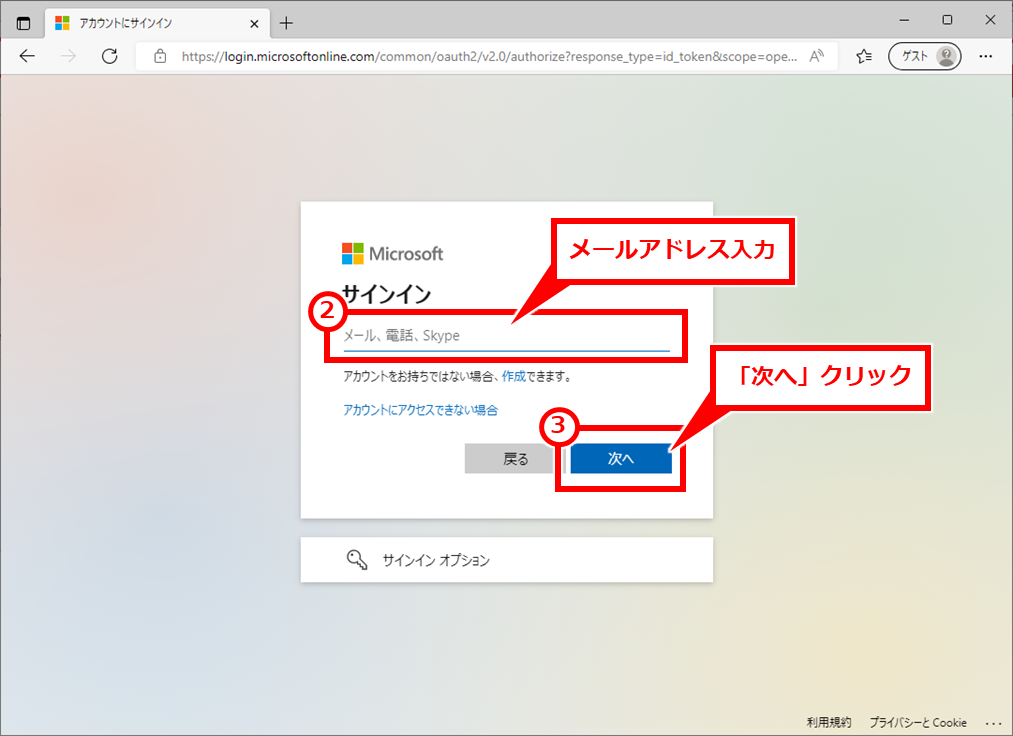View site information via lock icon
The image size is (1013, 736).
[160, 56]
